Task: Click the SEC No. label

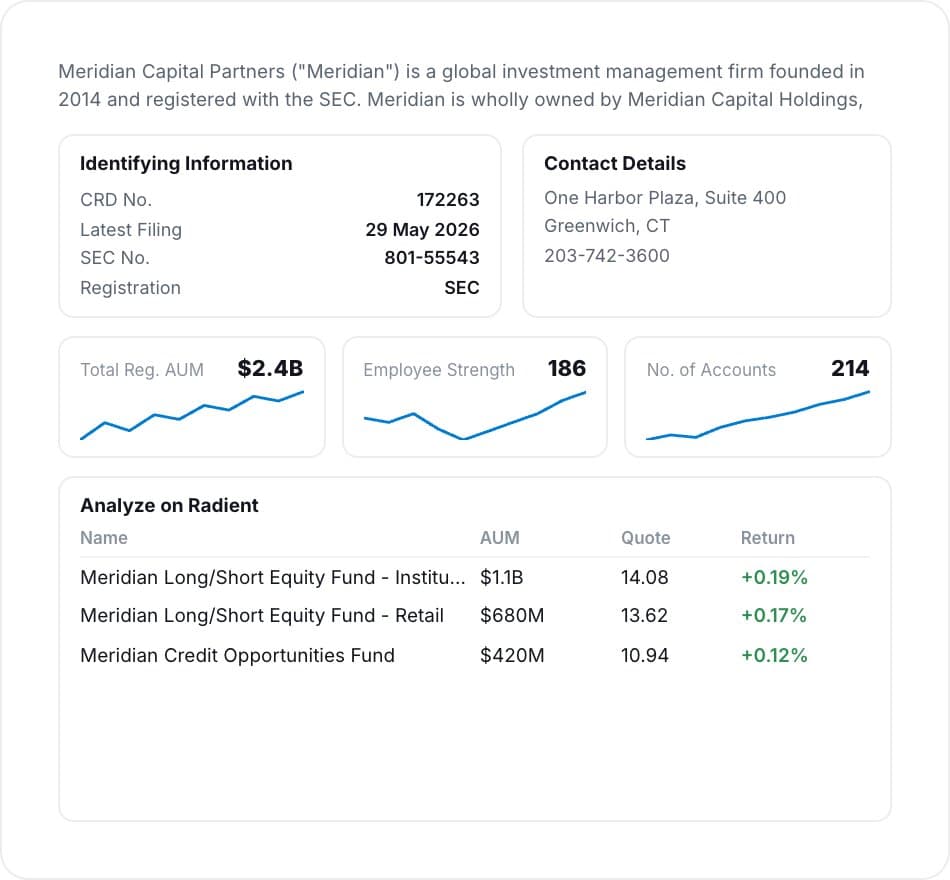Action: click(115, 258)
